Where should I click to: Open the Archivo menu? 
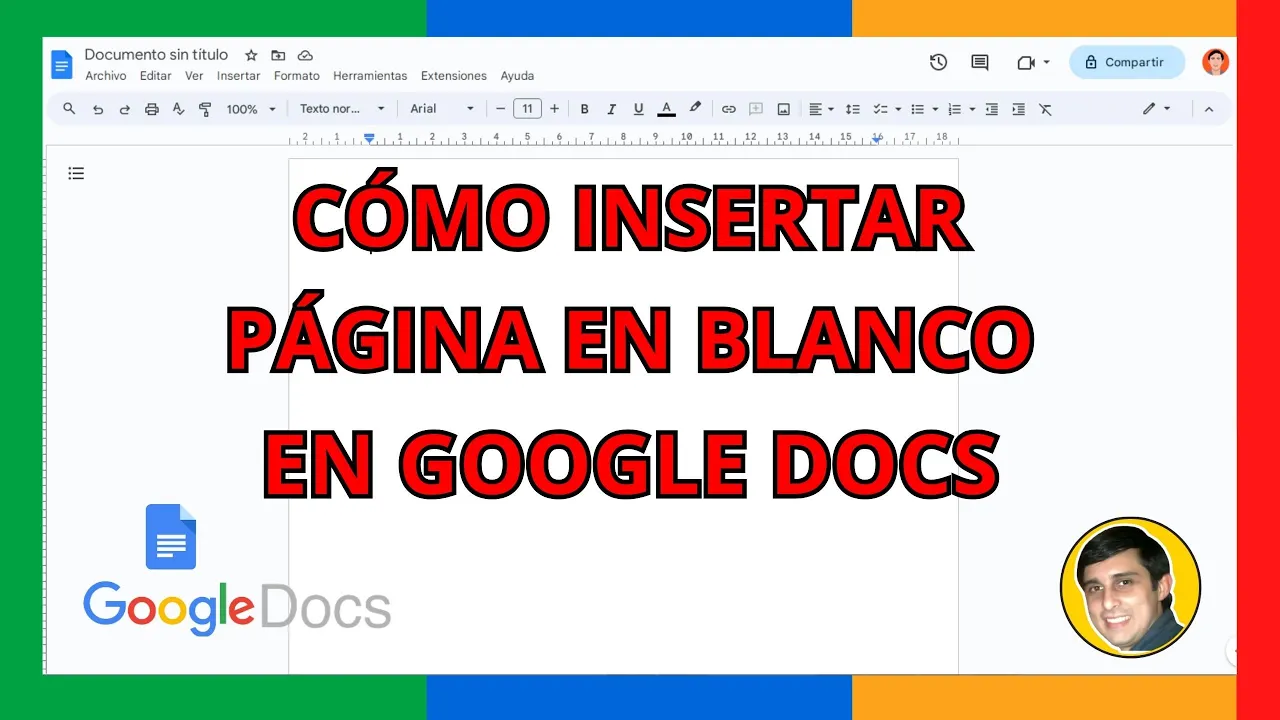click(106, 76)
